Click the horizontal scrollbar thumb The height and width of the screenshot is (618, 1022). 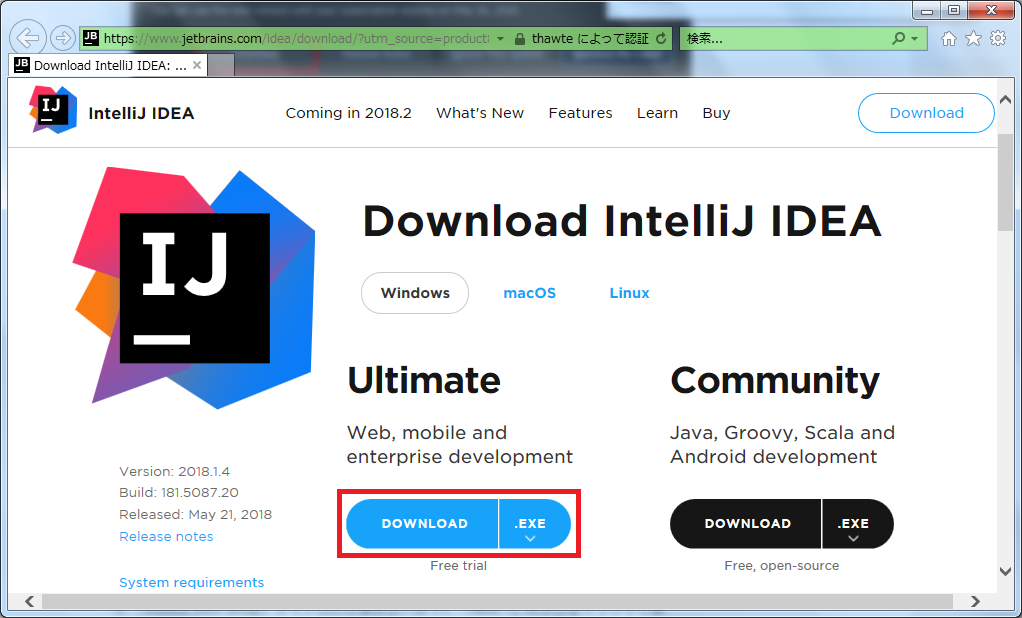[x=499, y=601]
